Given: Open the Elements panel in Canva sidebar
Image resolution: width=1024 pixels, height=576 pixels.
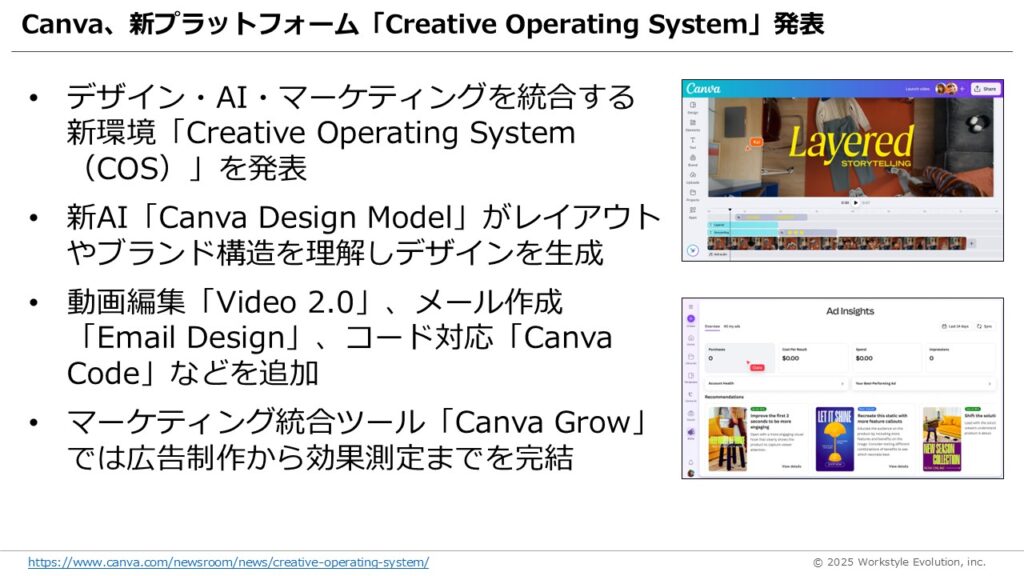Looking at the screenshot, I should pos(693,124).
